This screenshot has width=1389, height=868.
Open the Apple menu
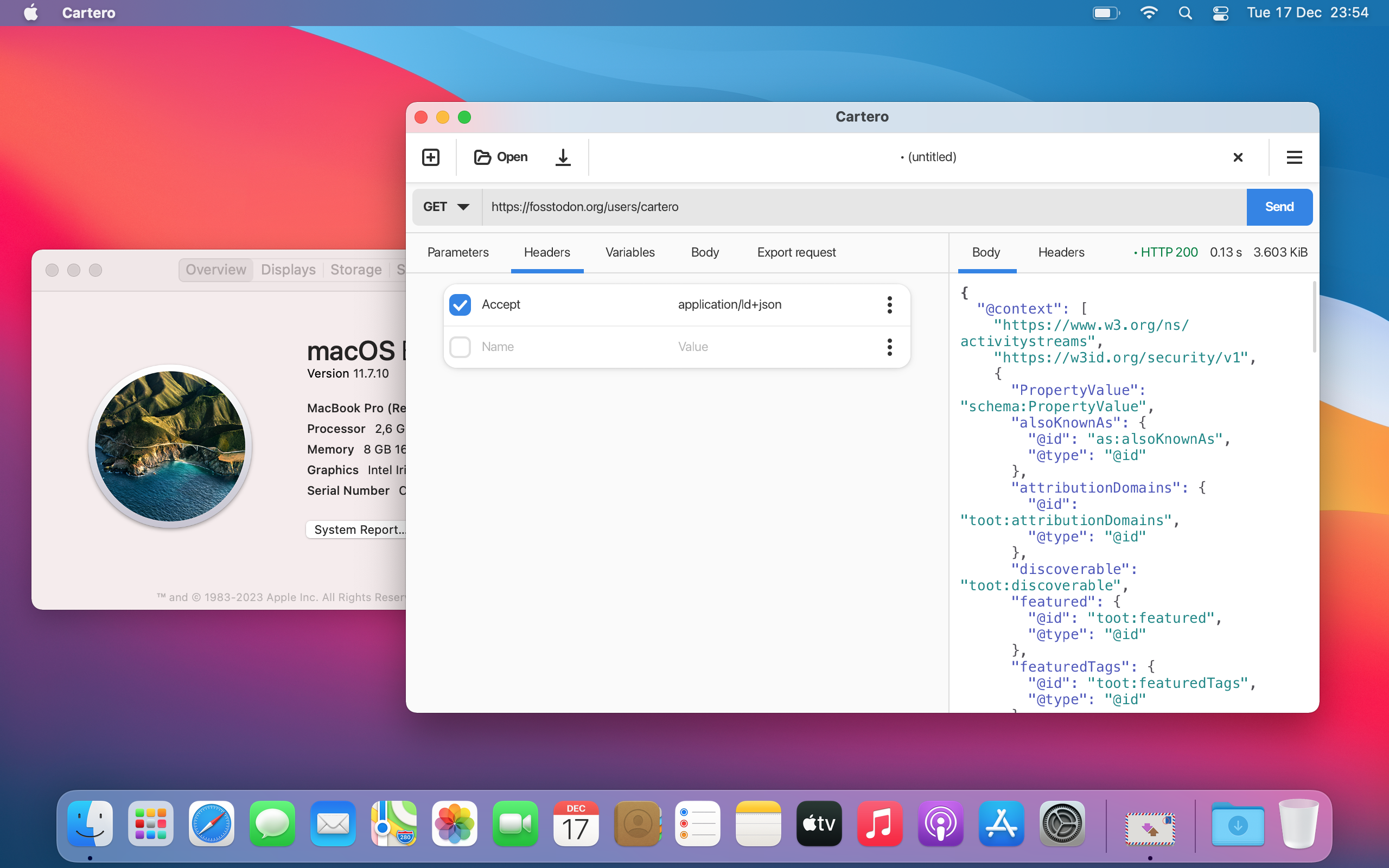[x=31, y=12]
